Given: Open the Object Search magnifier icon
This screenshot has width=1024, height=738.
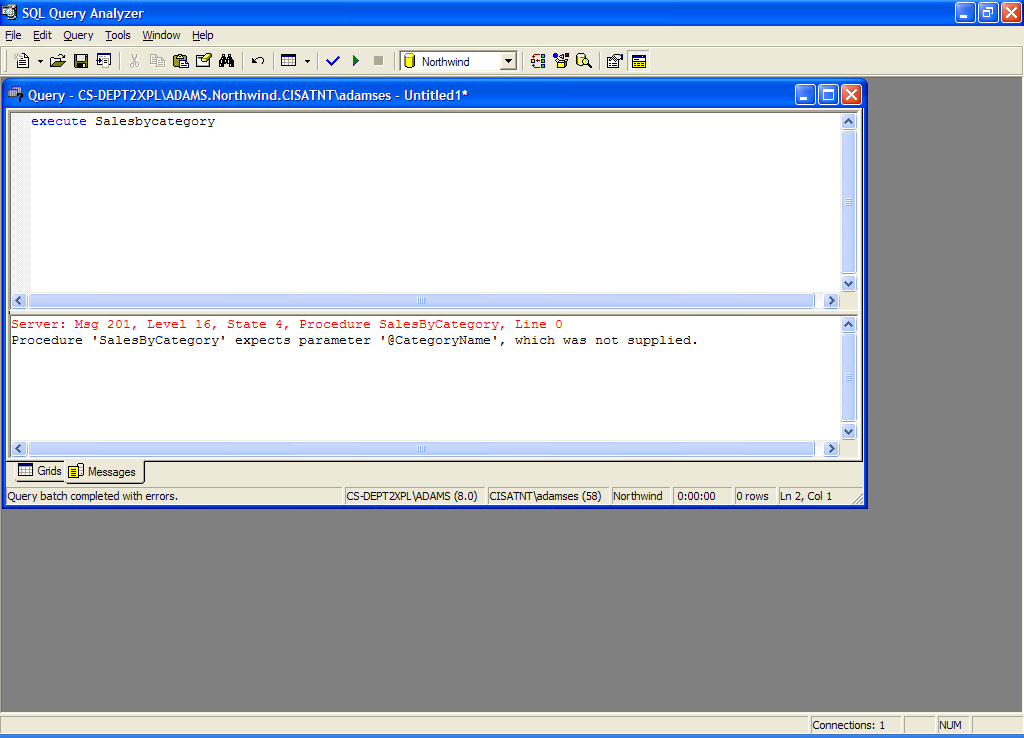Looking at the screenshot, I should [x=584, y=61].
